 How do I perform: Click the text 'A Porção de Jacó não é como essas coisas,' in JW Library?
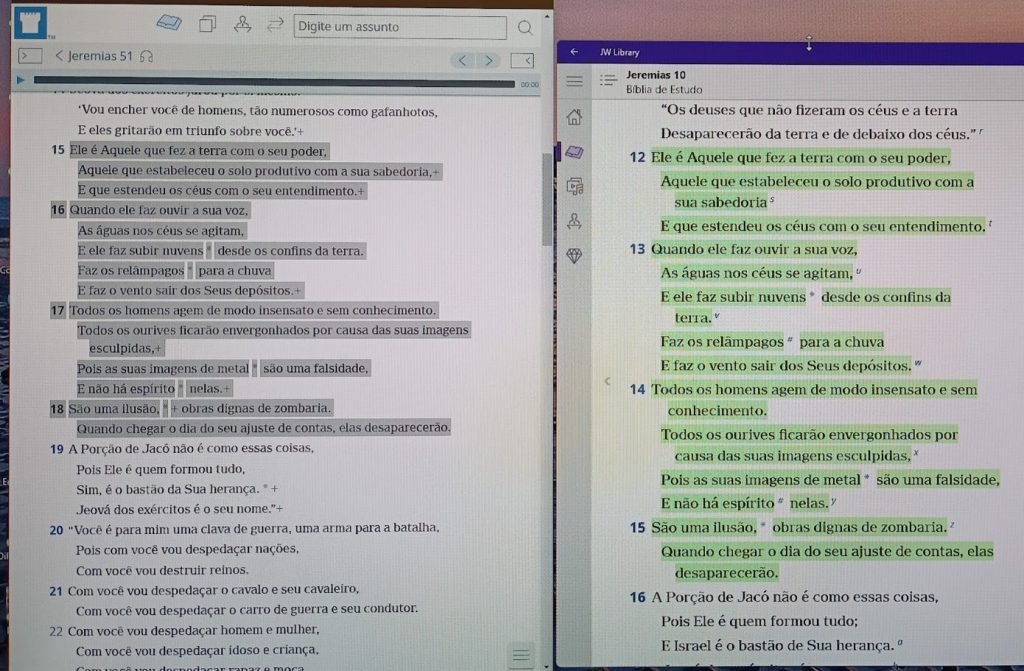point(795,597)
